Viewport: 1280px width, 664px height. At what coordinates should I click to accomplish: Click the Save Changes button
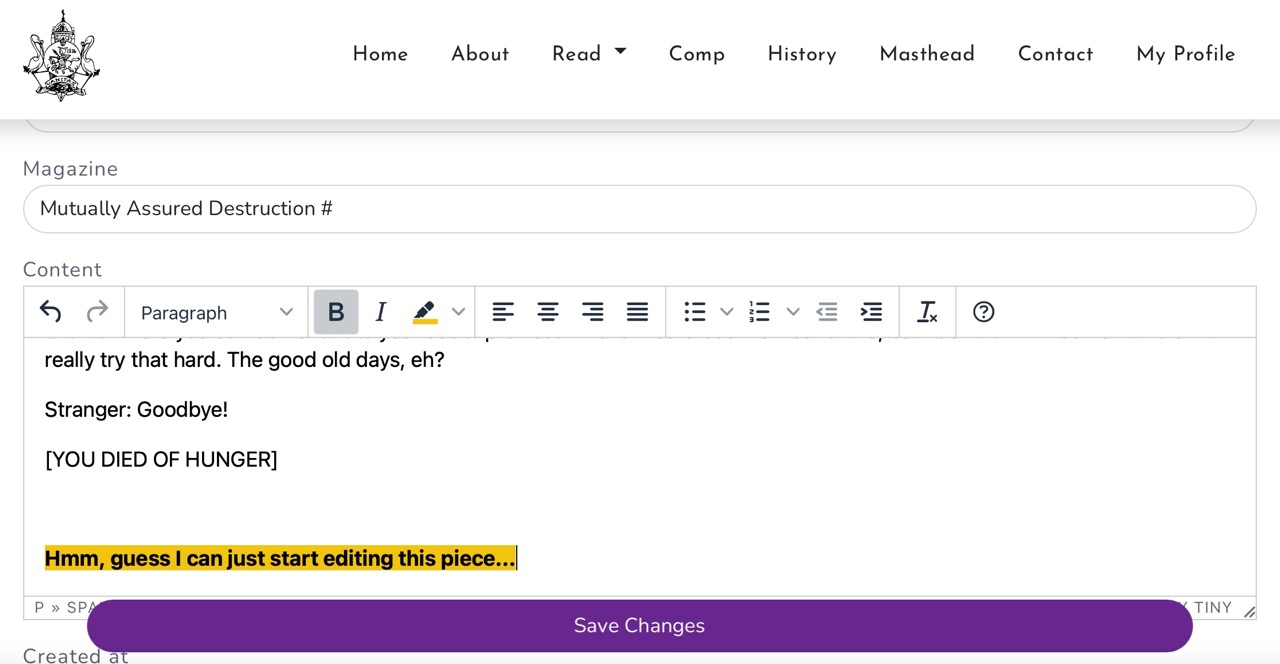click(x=639, y=625)
